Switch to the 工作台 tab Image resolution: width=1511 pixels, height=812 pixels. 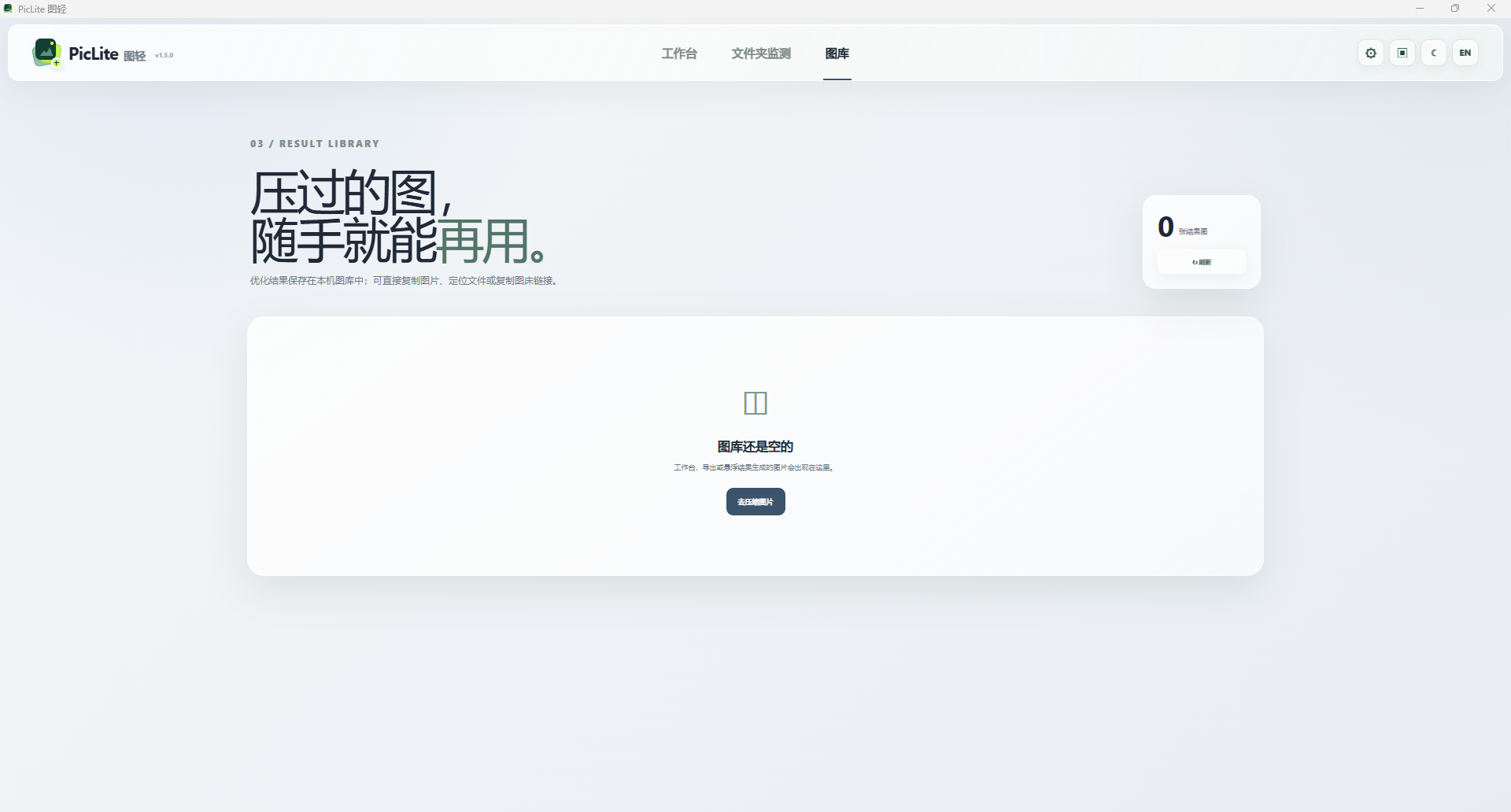pyautogui.click(x=679, y=53)
